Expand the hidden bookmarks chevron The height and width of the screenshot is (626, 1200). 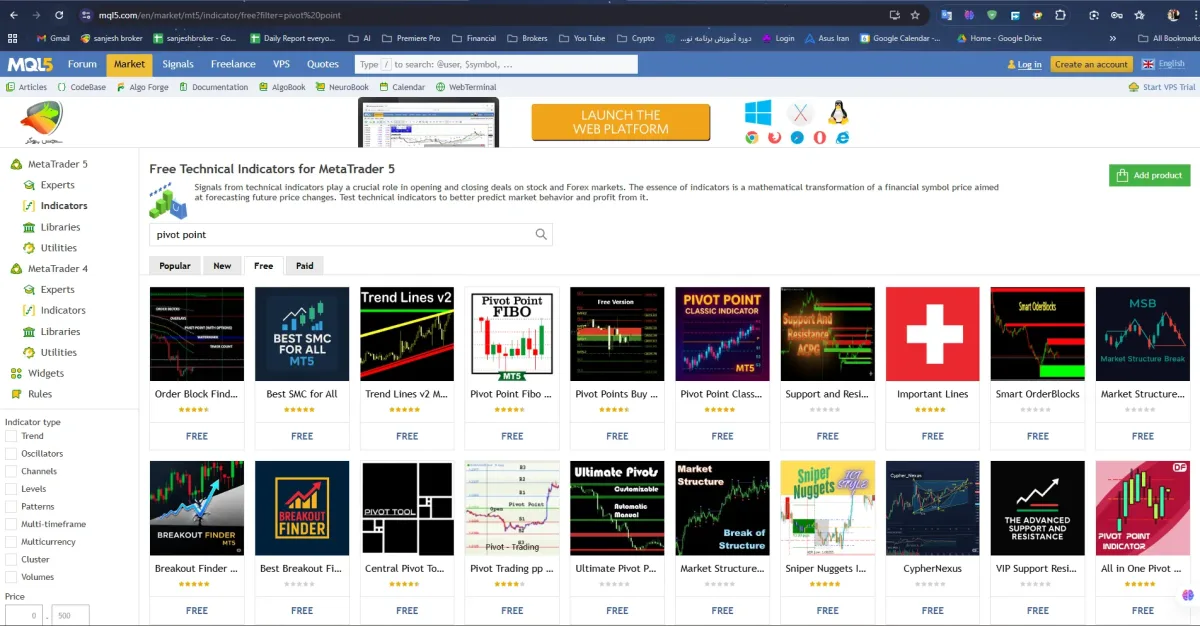click(x=1113, y=38)
